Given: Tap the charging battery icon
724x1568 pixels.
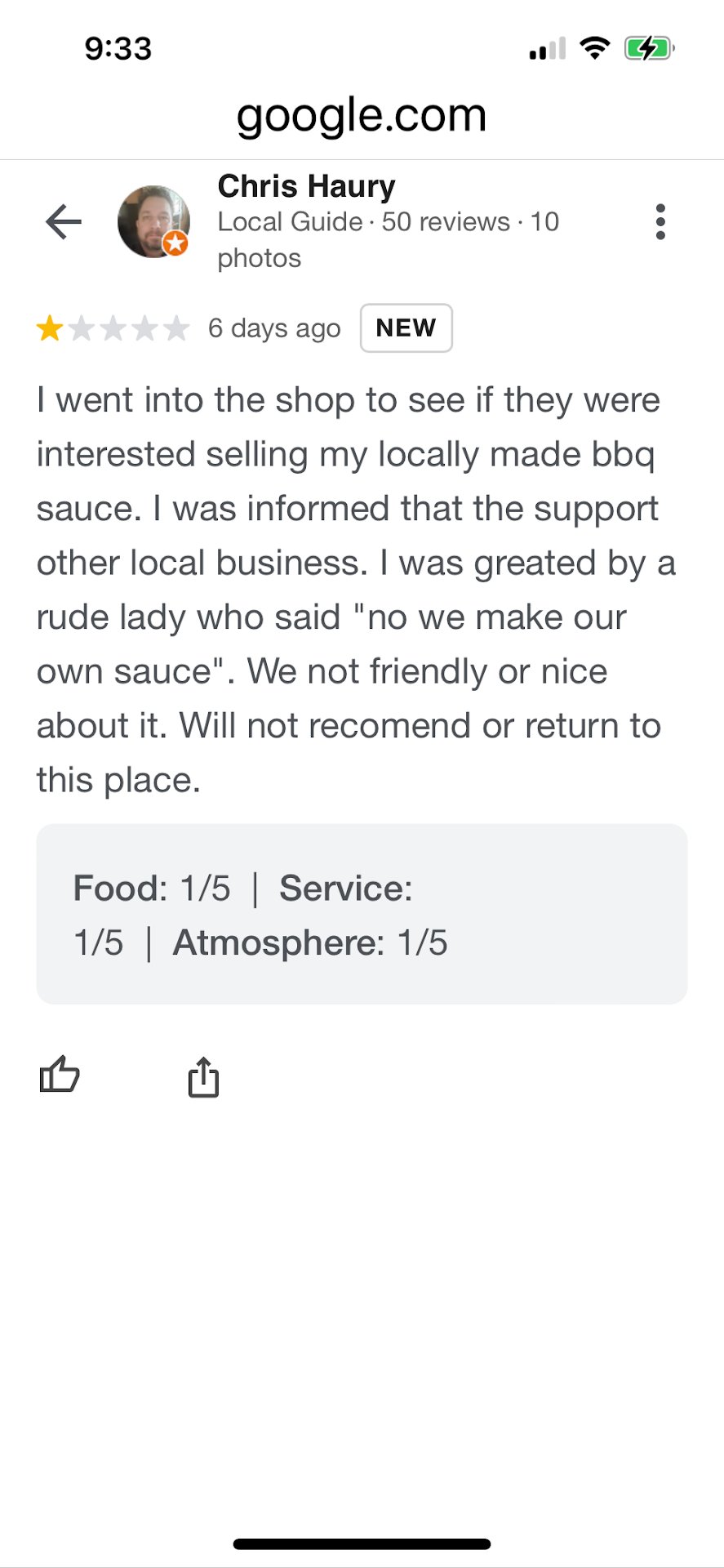Looking at the screenshot, I should pos(648,49).
